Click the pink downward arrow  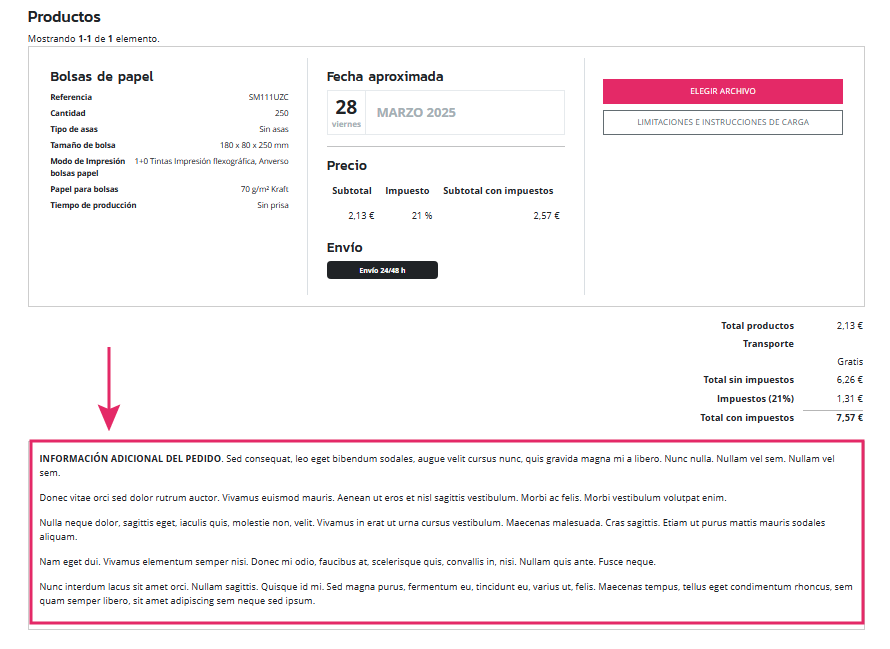(109, 390)
